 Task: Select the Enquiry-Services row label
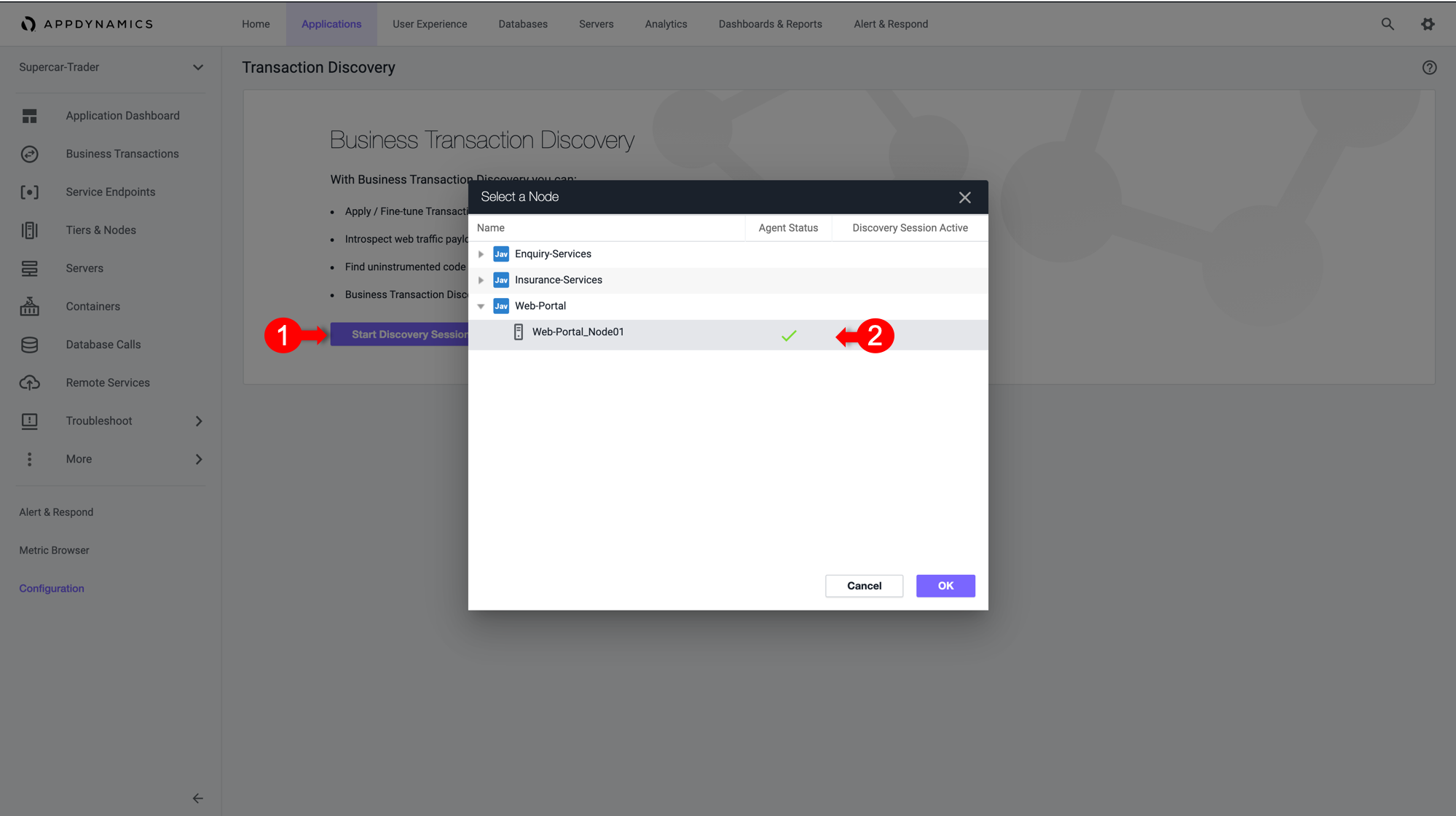click(553, 254)
